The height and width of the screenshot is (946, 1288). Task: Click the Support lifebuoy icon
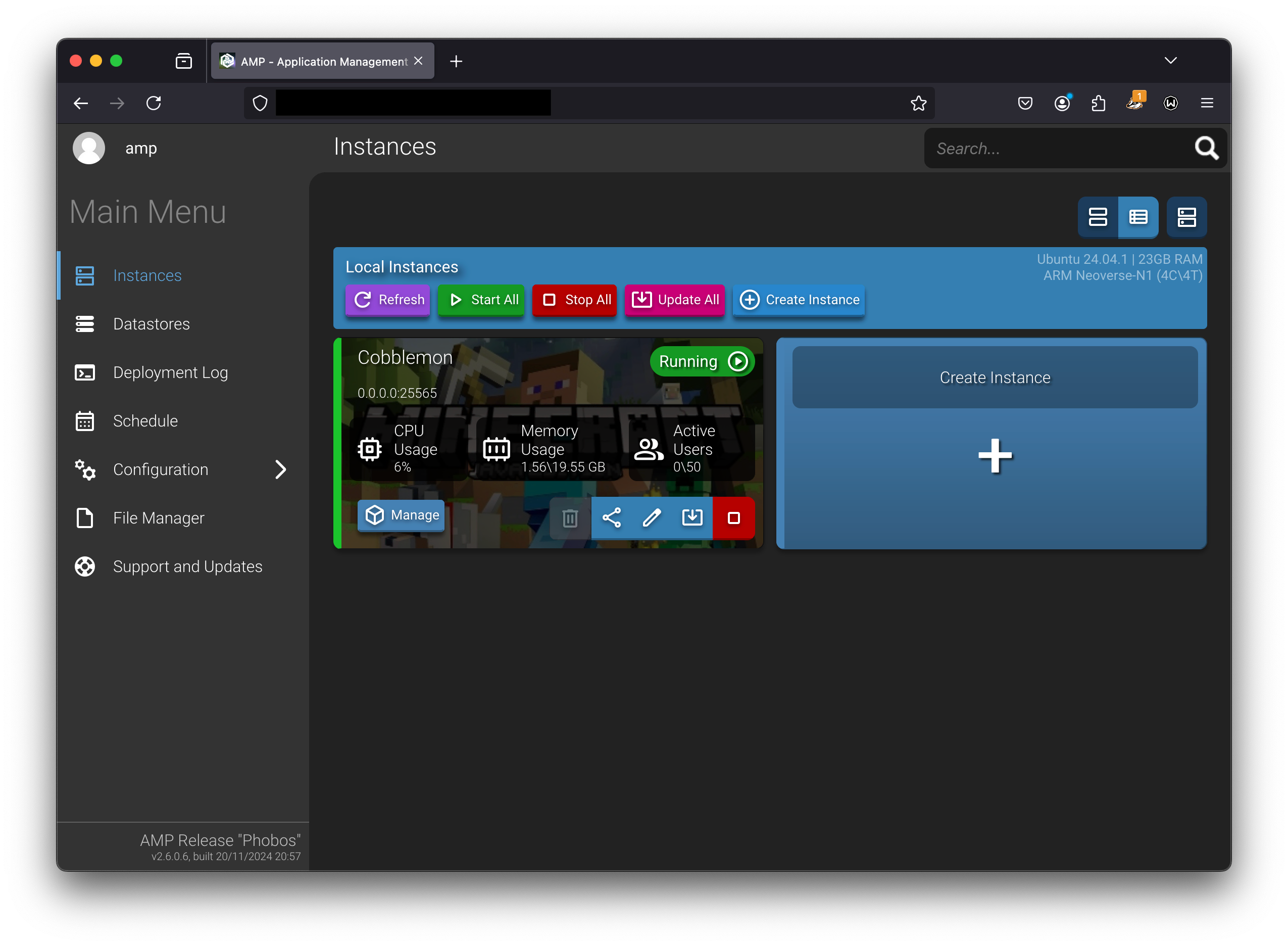(85, 566)
